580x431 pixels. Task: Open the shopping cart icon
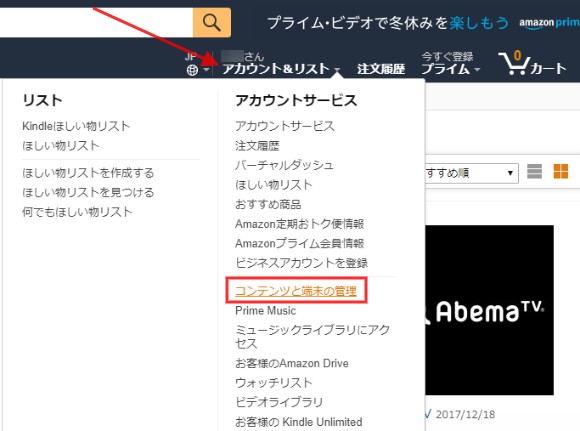[514, 63]
